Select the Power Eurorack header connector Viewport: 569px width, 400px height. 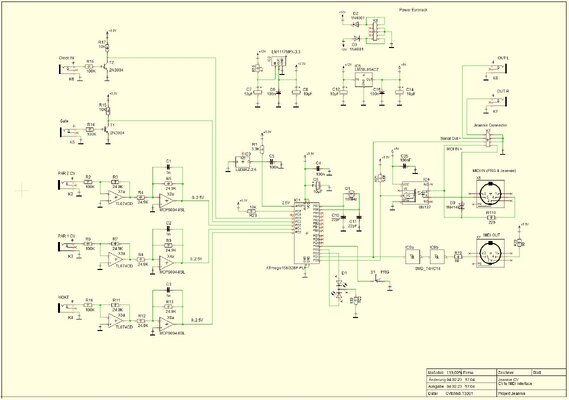click(376, 31)
